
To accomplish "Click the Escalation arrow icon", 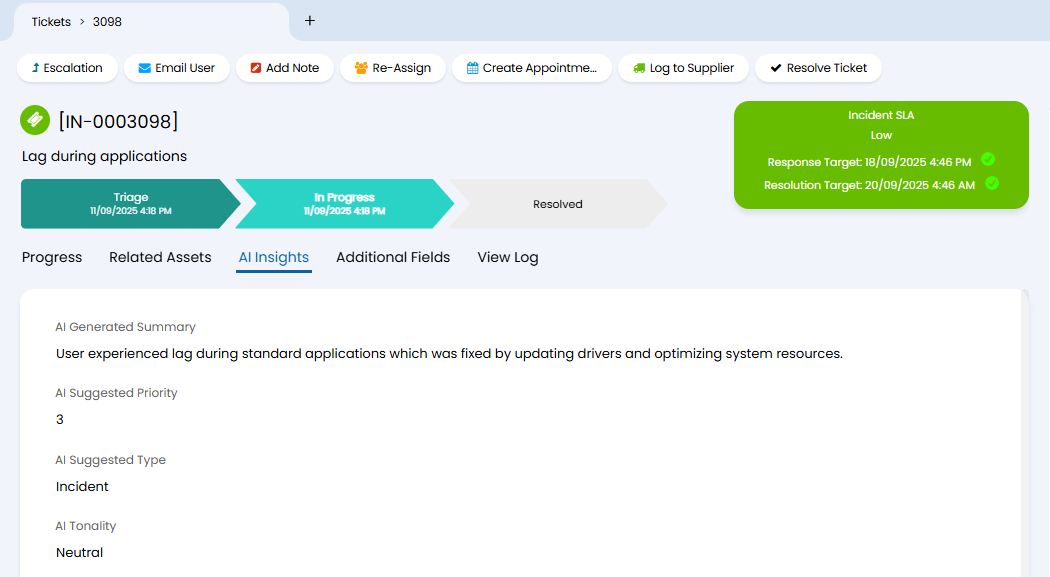I will tap(36, 68).
